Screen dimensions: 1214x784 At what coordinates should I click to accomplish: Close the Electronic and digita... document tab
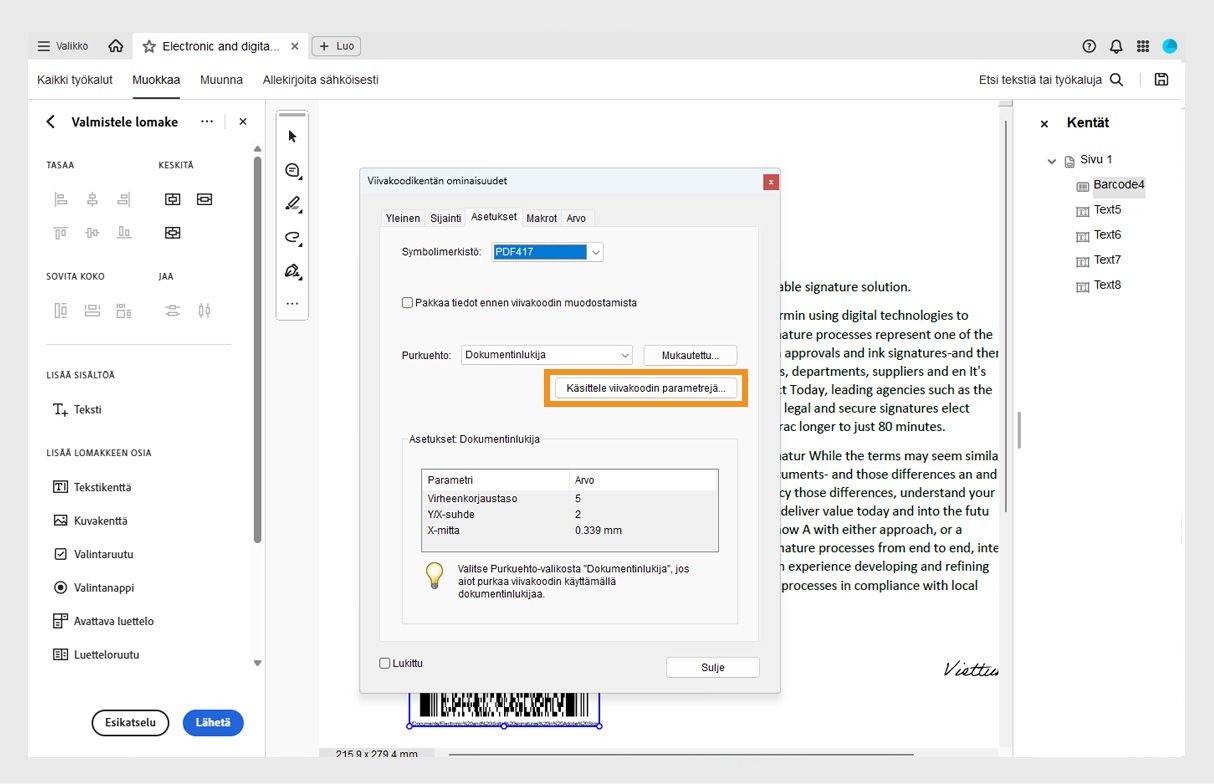(295, 46)
